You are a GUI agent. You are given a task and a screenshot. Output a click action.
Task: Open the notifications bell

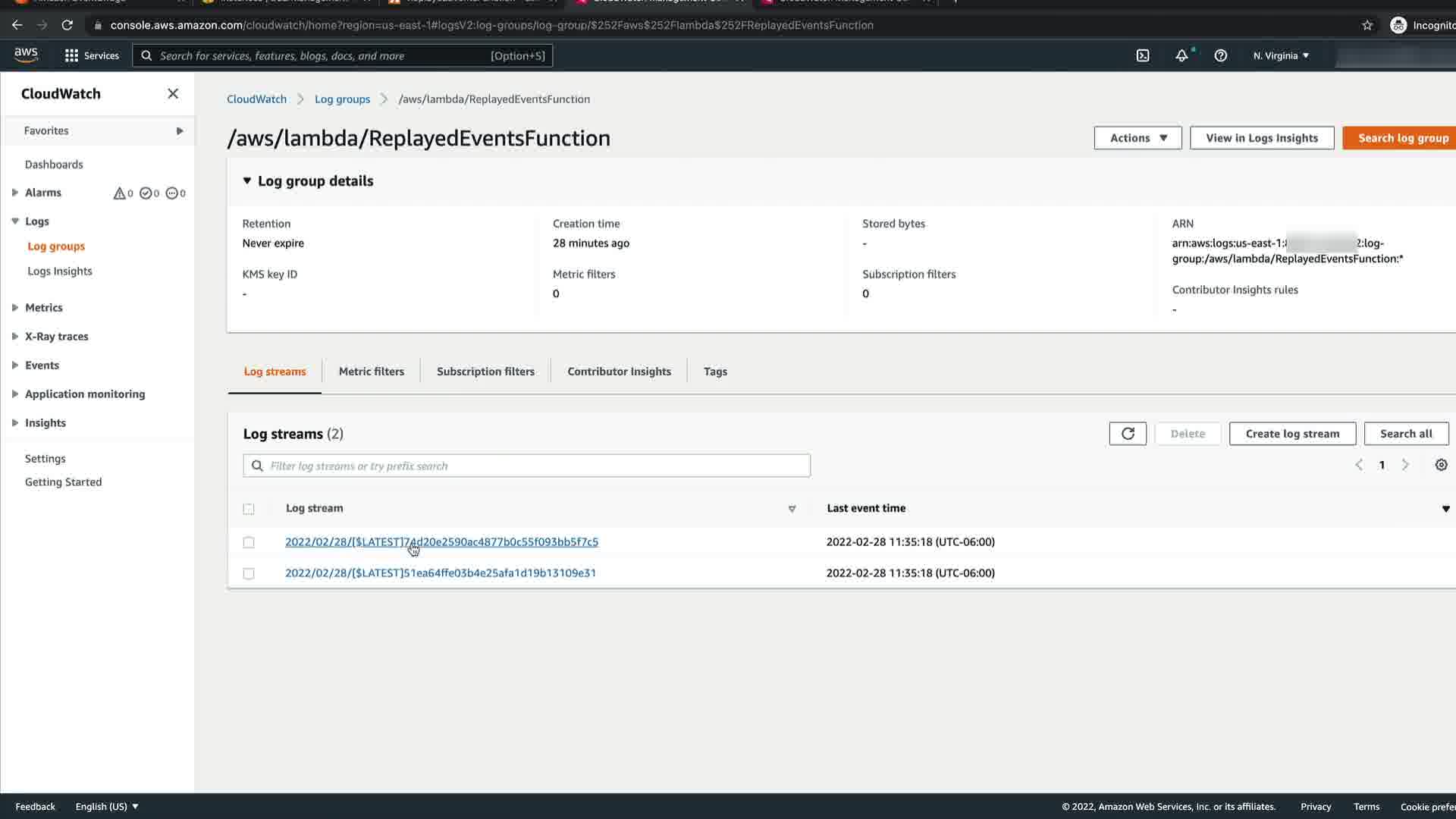pyautogui.click(x=1181, y=55)
